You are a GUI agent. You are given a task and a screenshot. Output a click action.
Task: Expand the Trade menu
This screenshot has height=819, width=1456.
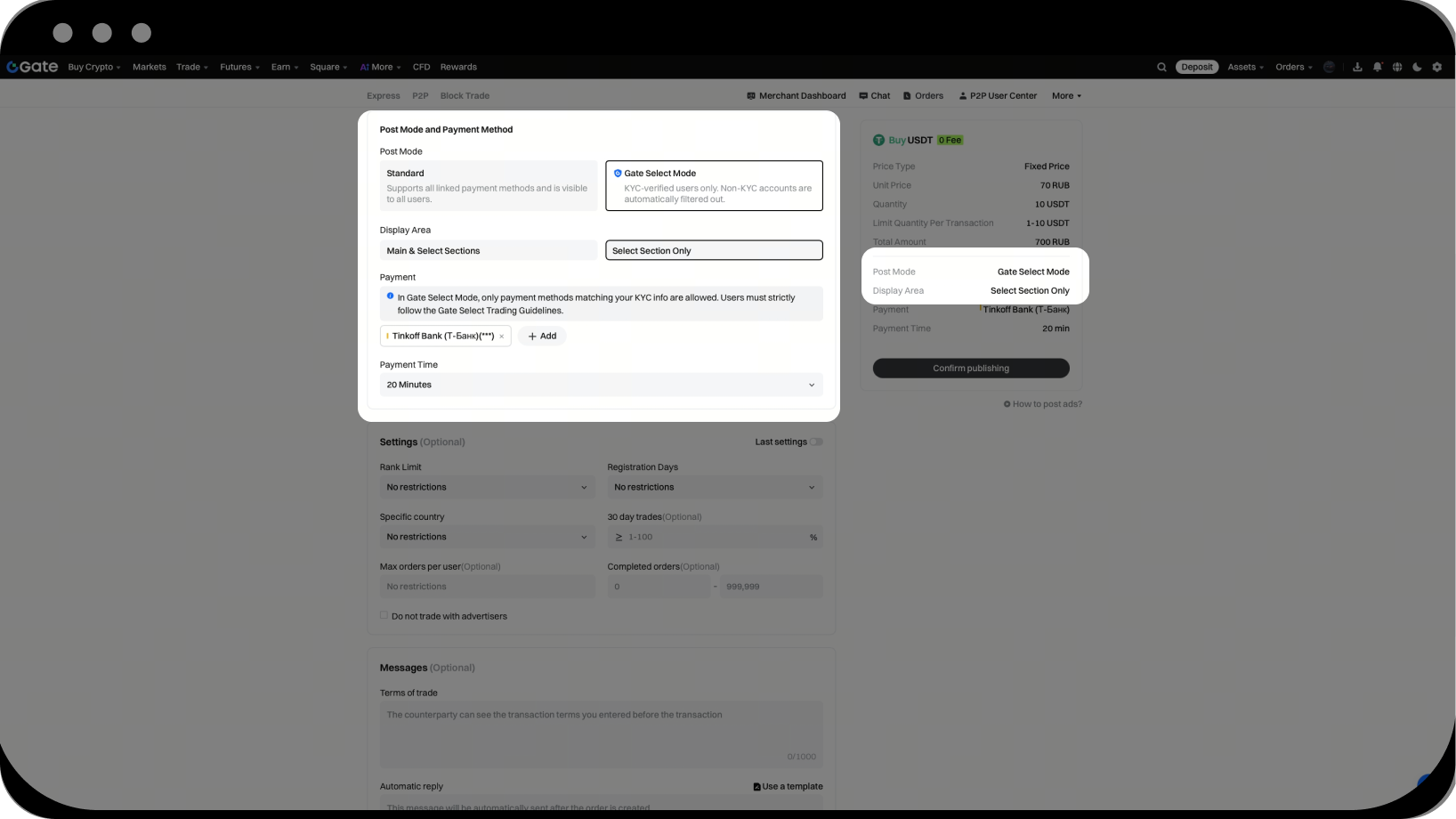192,67
